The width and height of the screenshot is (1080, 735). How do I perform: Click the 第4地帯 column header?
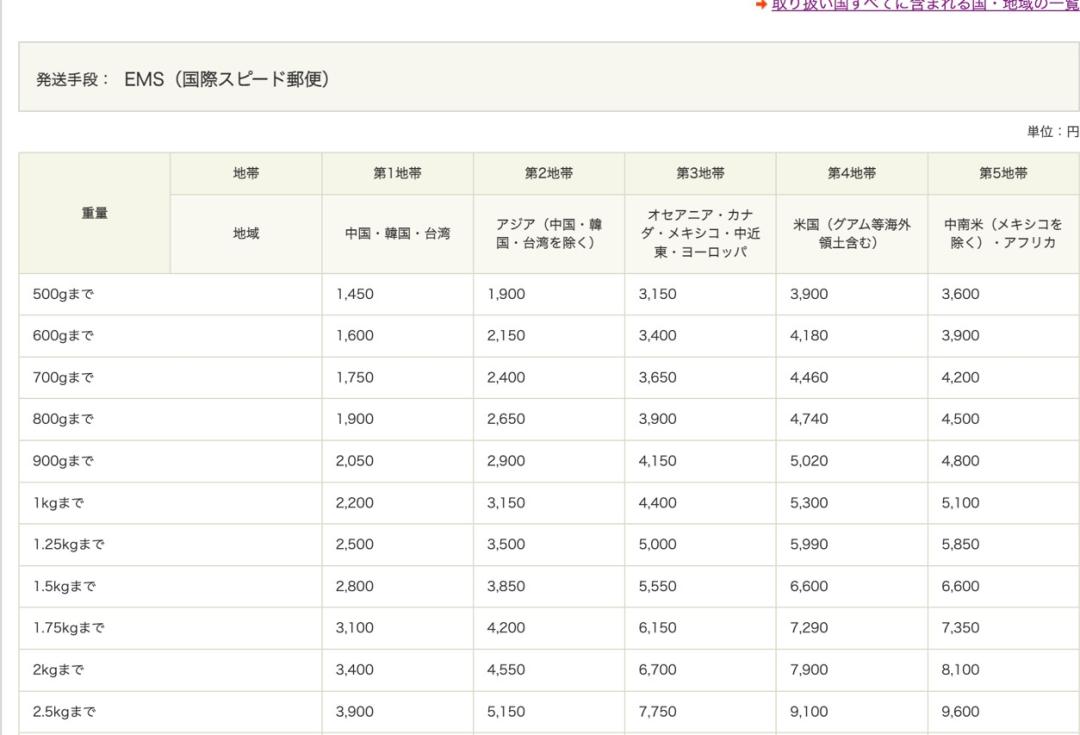pos(851,172)
